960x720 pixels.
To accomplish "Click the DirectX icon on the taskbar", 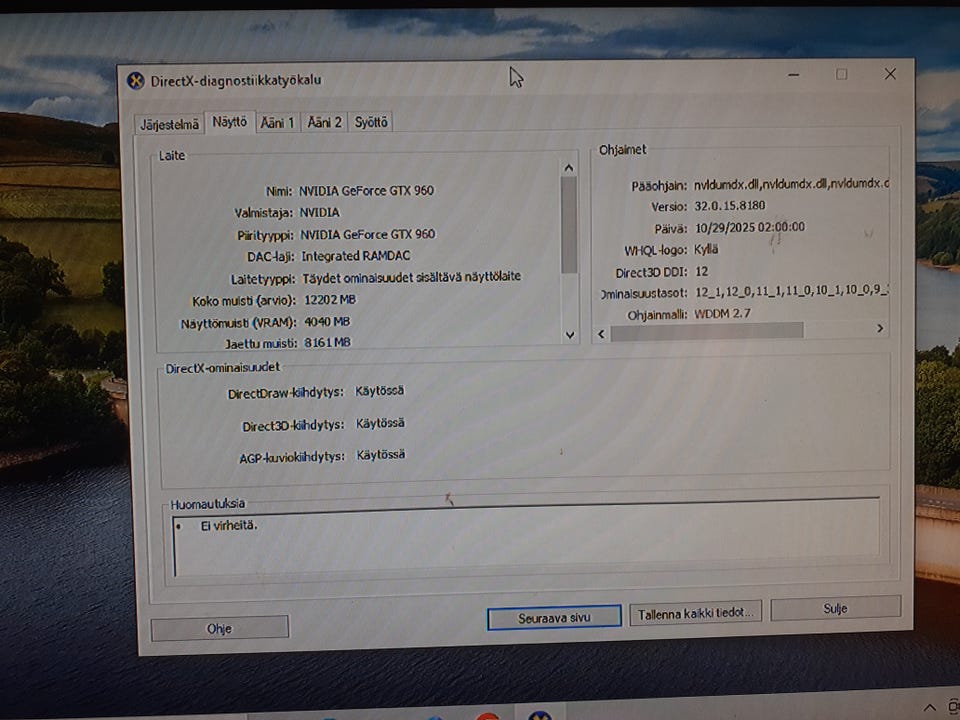I will tap(539, 715).
